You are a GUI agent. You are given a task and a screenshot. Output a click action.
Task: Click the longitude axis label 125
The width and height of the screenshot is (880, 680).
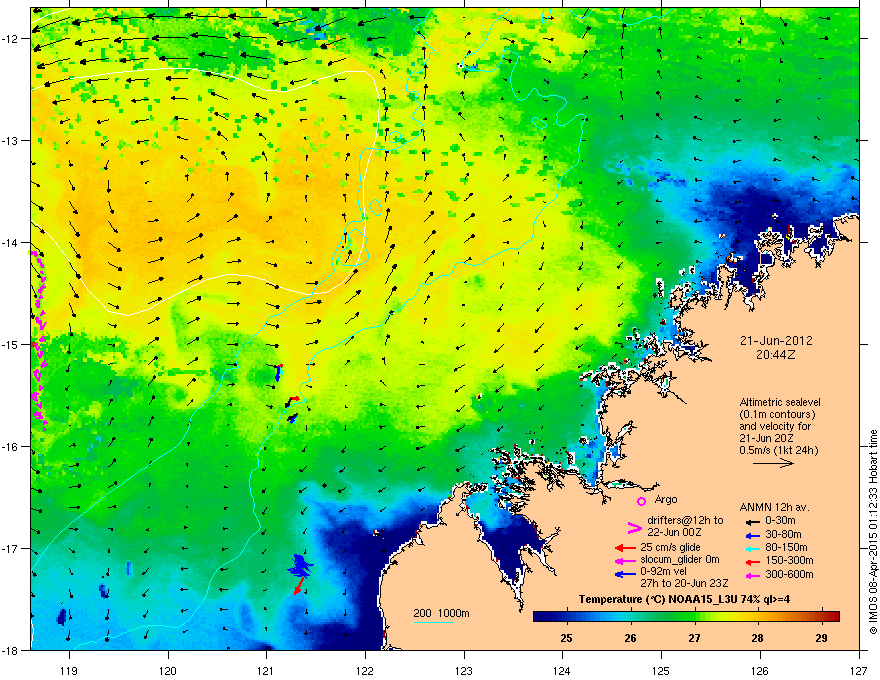(x=661, y=670)
